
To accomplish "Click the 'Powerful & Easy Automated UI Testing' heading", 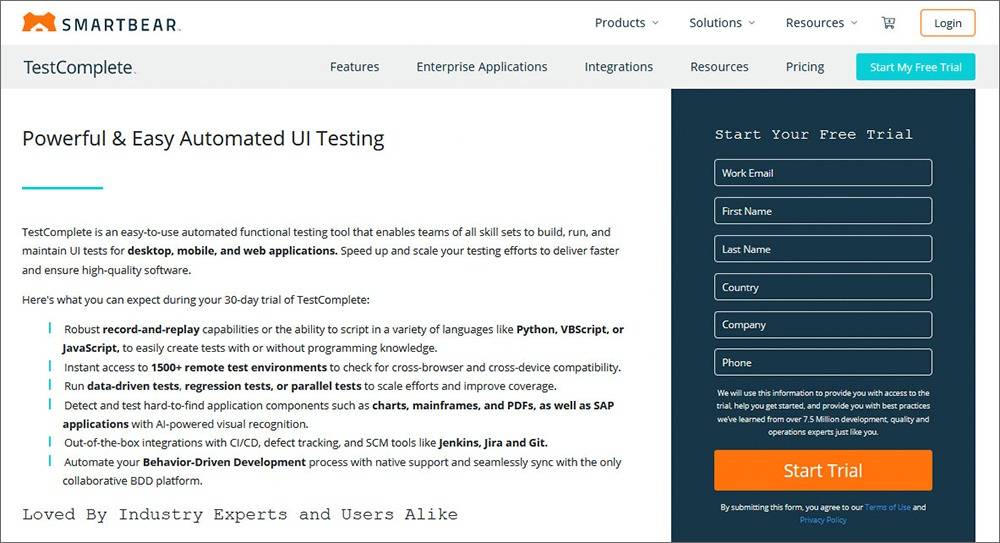I will tap(203, 138).
